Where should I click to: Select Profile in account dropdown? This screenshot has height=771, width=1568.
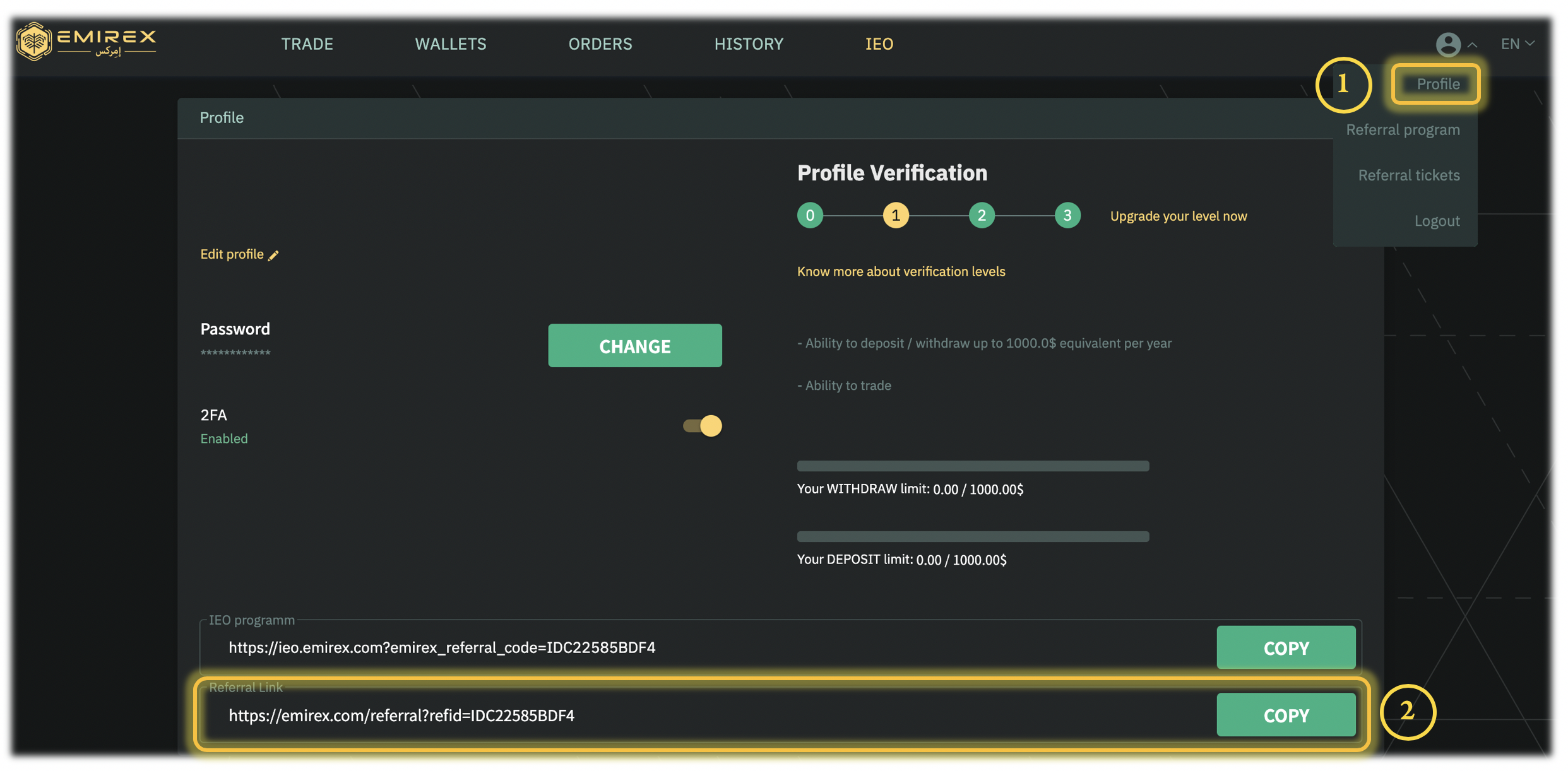[1437, 84]
